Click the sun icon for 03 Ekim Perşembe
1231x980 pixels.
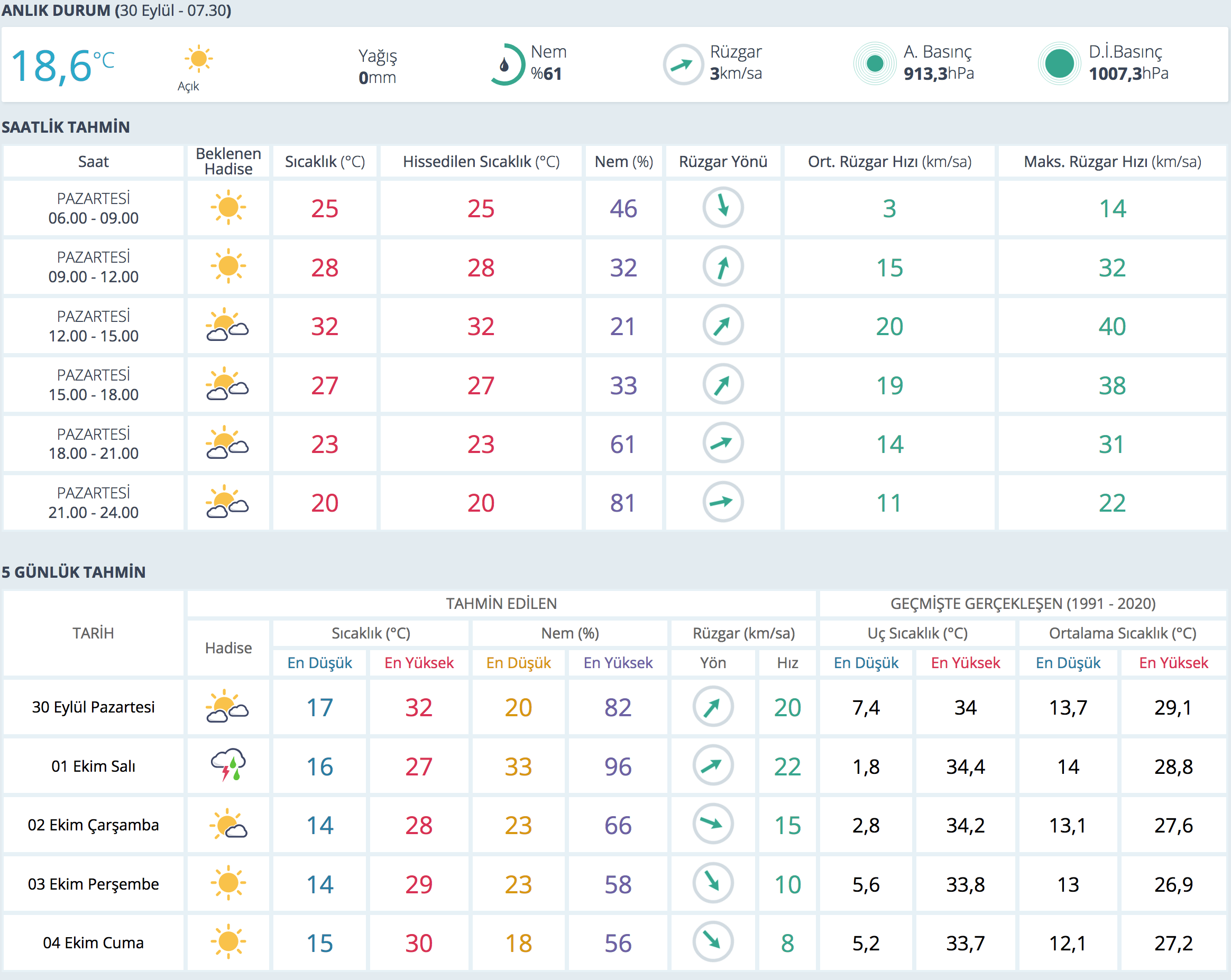(x=228, y=883)
